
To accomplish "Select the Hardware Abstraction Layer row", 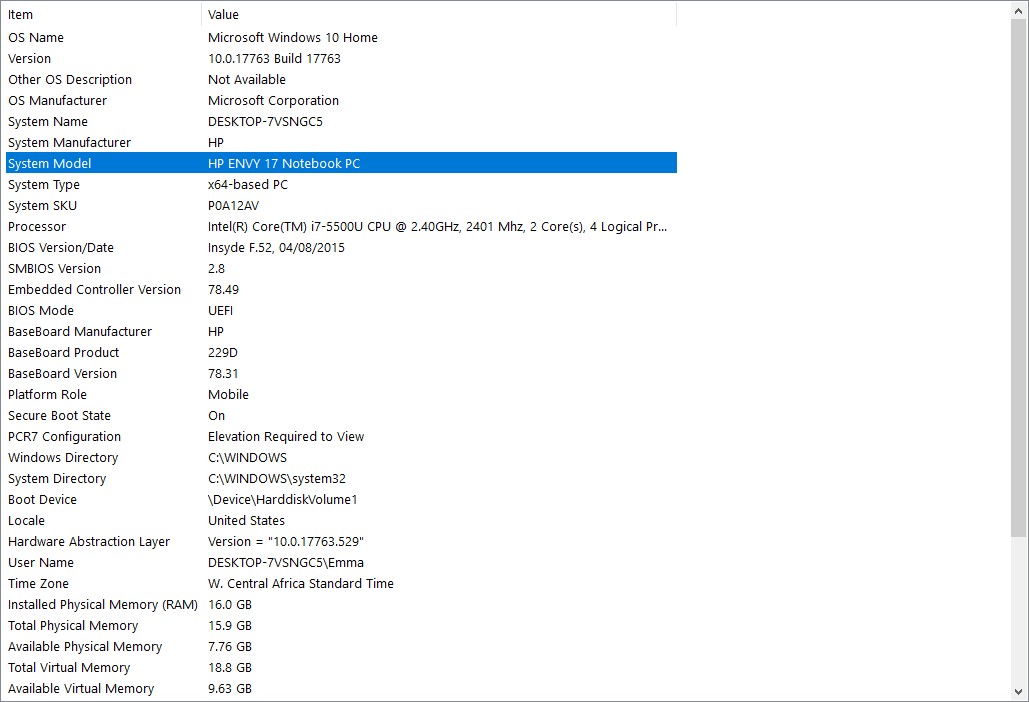I will [341, 541].
